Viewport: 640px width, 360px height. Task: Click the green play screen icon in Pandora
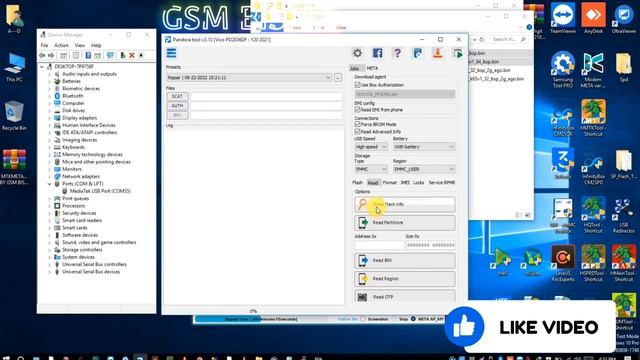click(458, 53)
